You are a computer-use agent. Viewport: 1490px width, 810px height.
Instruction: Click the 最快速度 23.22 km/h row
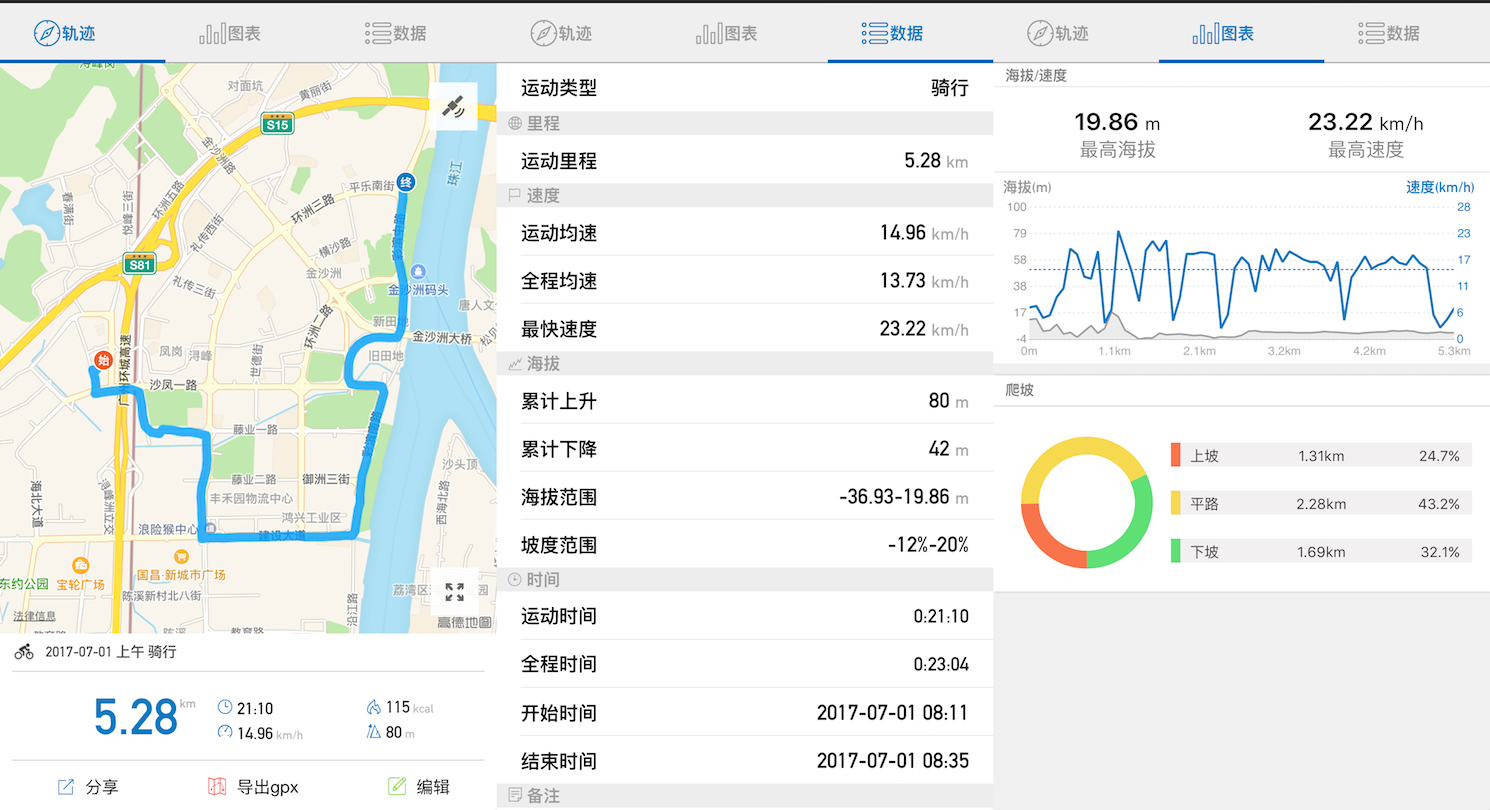[x=745, y=328]
